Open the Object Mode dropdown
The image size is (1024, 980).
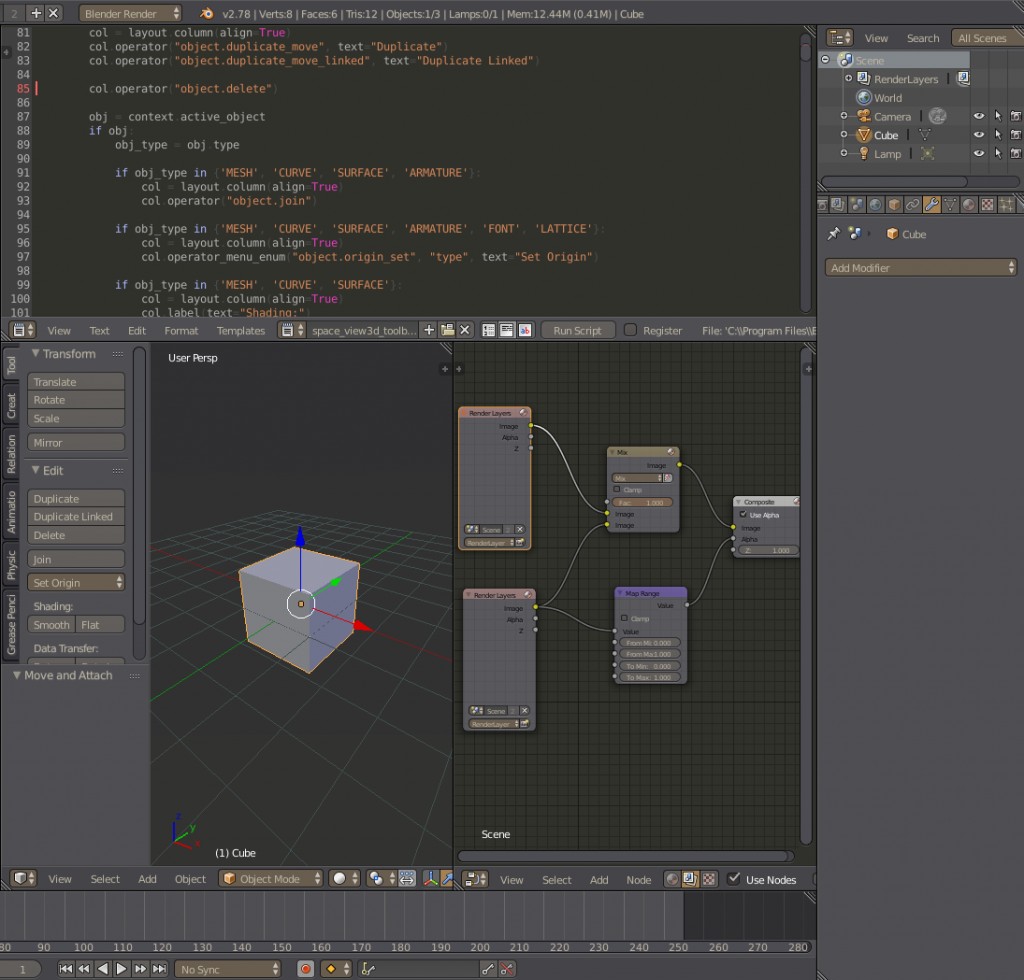tap(270, 878)
